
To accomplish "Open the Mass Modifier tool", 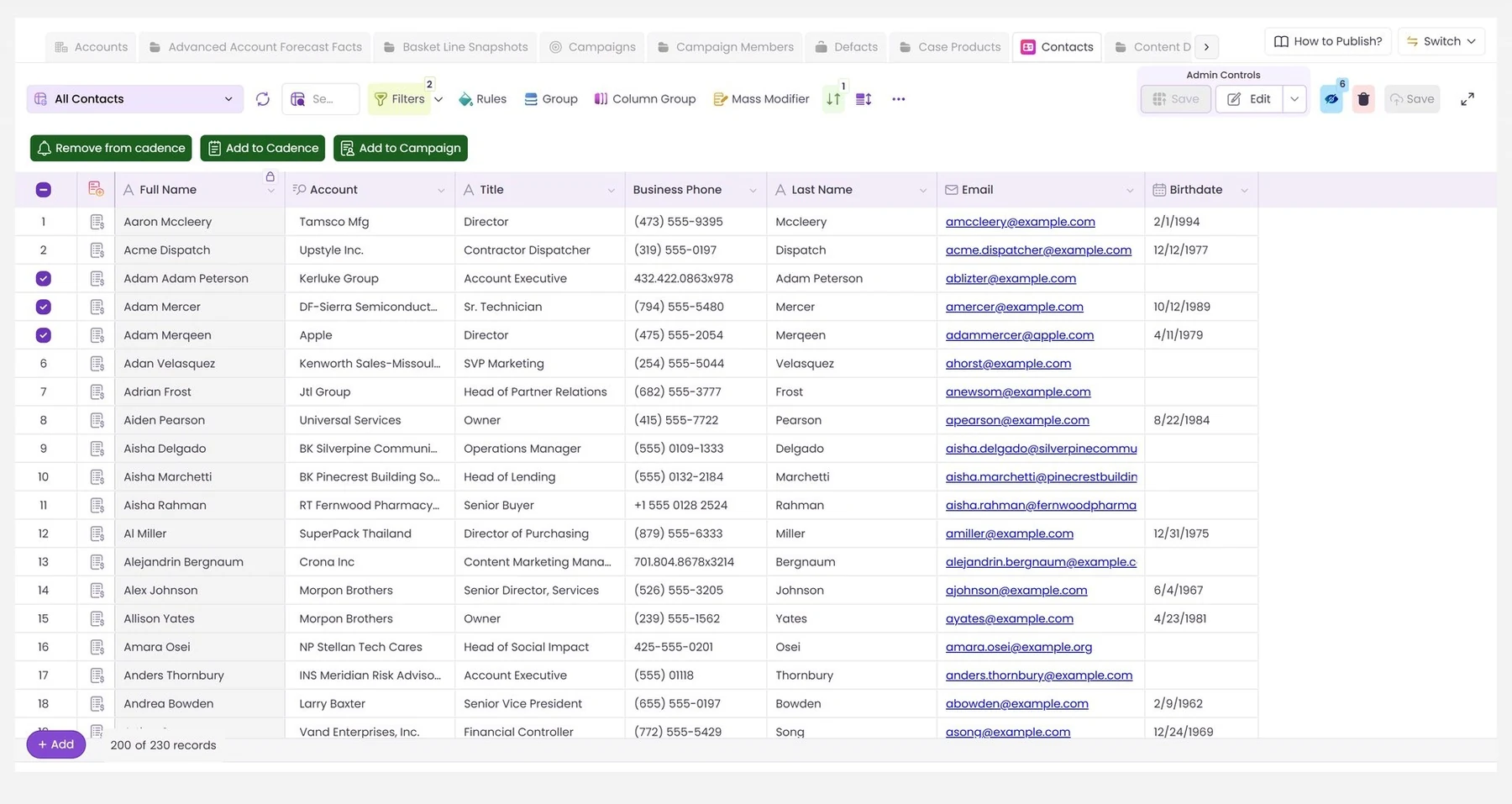I will coord(761,99).
